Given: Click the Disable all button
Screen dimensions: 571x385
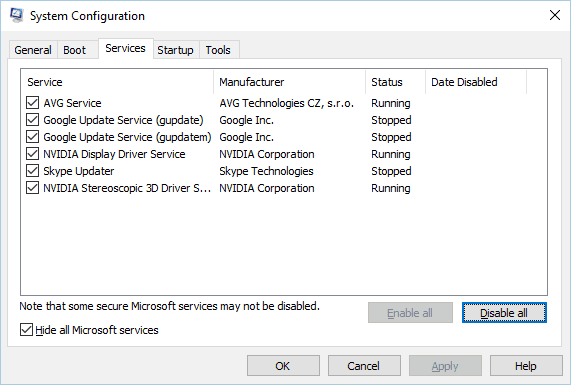Looking at the screenshot, I should (504, 313).
